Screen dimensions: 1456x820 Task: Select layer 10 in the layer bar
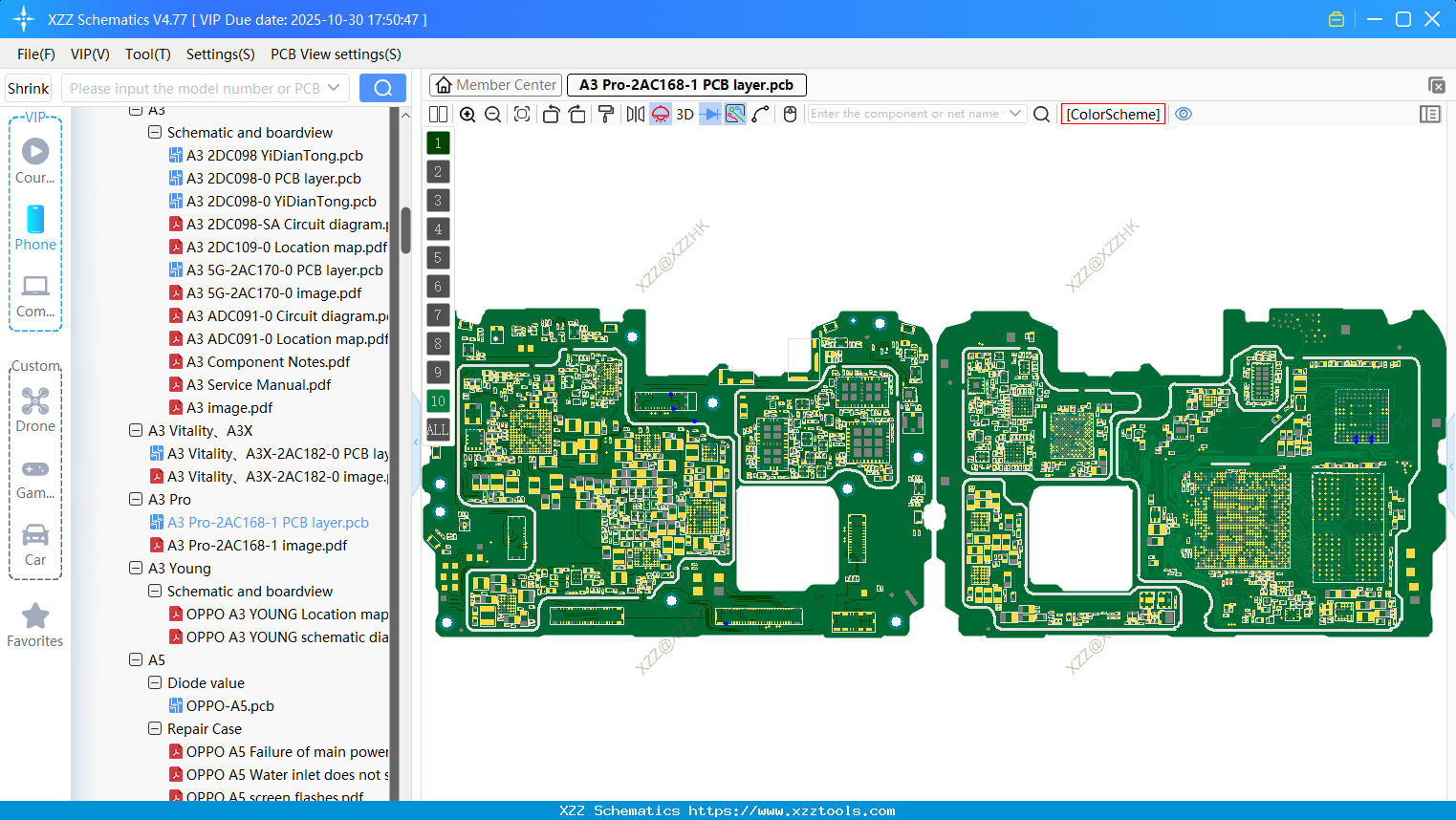[x=438, y=400]
